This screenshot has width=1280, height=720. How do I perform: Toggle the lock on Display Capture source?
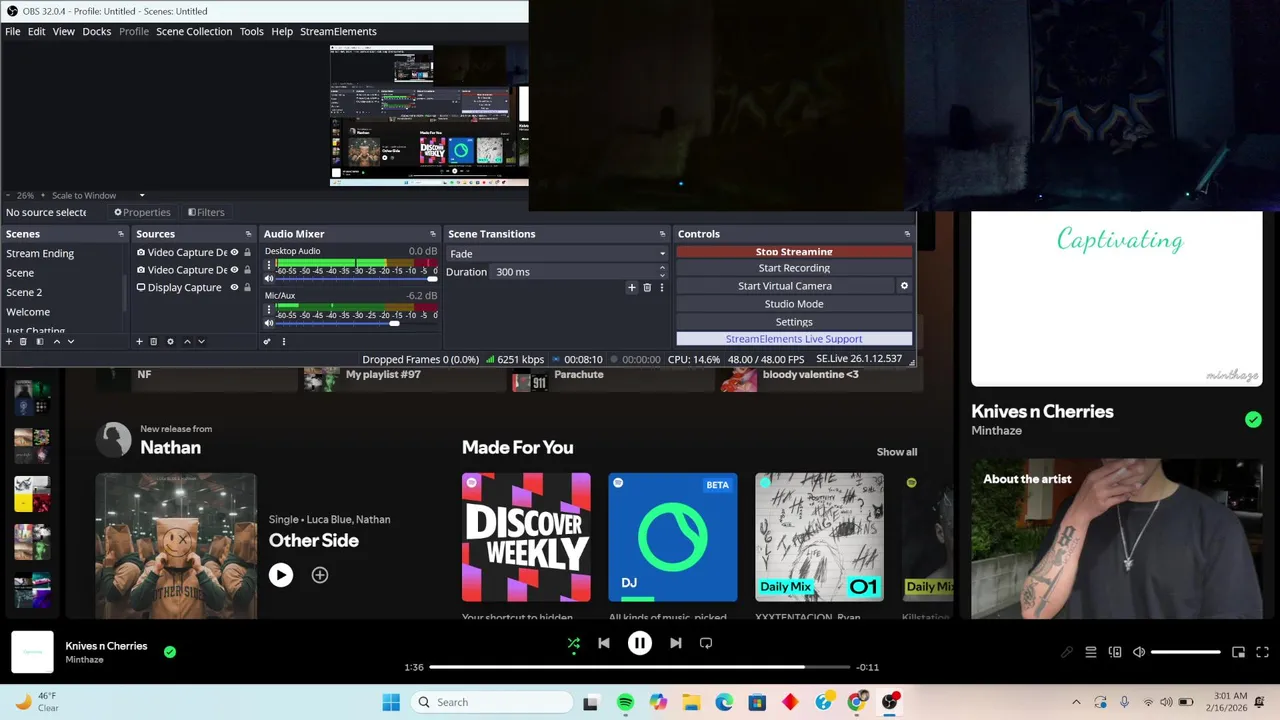tap(248, 287)
